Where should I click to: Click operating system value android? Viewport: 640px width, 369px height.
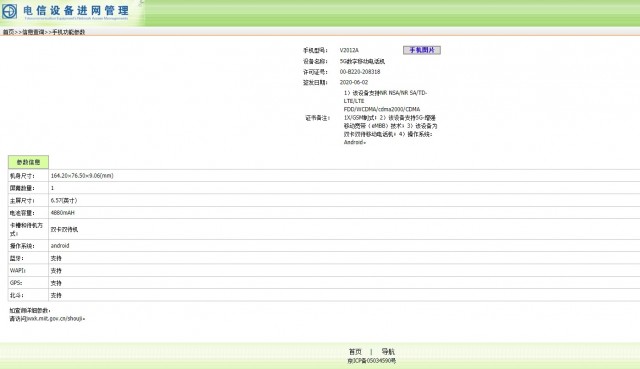pyautogui.click(x=60, y=246)
